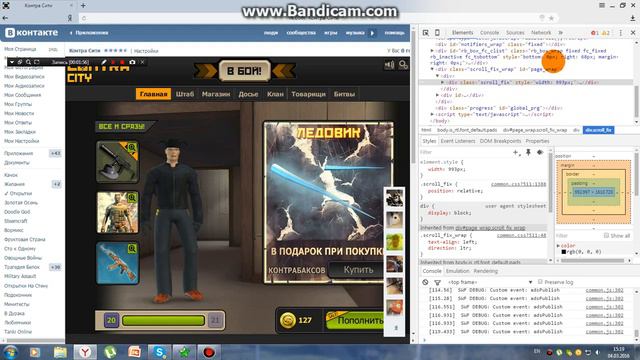Viewport: 640px width, 360px height.
Task: Expand the selected scroll_fix div node
Action: (x=443, y=82)
